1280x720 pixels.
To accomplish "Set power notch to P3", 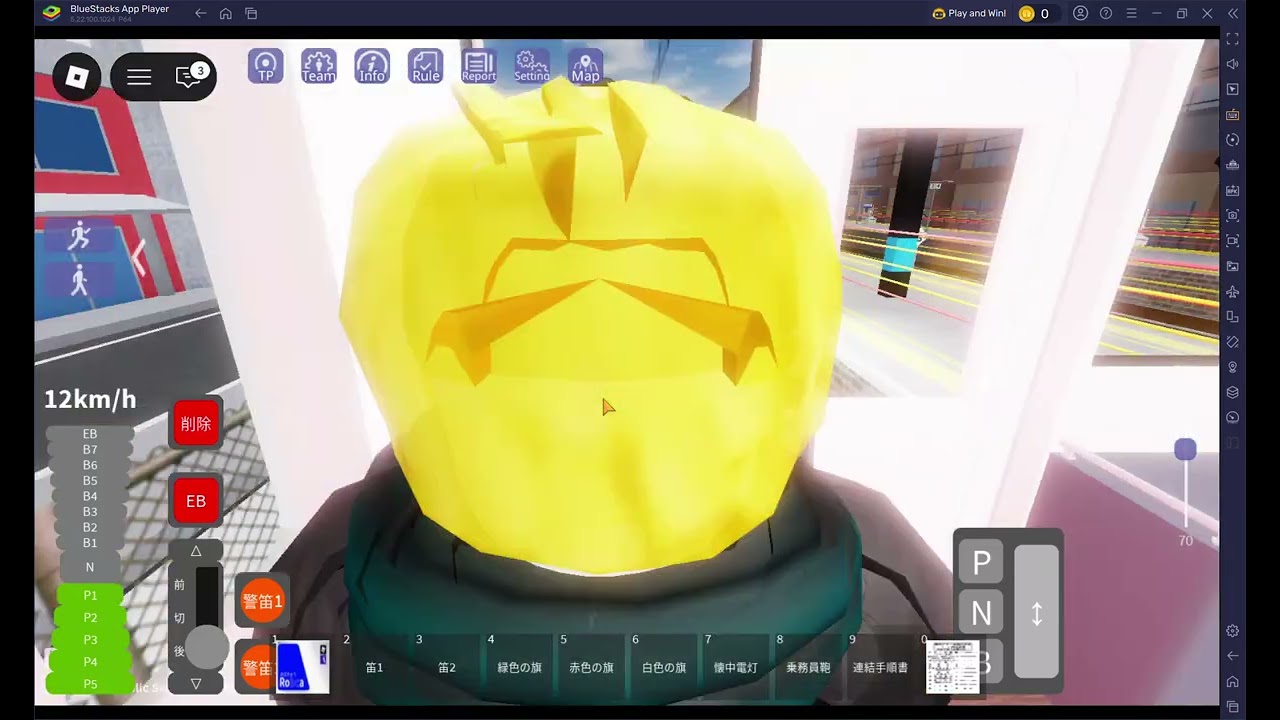I will pos(90,640).
